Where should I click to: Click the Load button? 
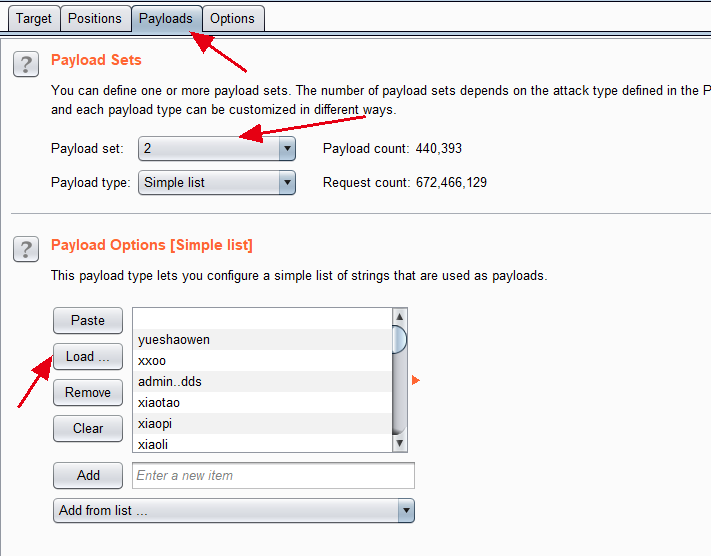[88, 356]
